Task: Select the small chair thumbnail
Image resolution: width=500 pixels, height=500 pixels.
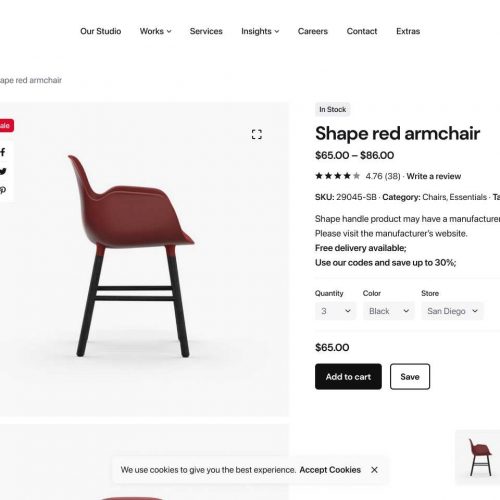Action: pos(479,457)
